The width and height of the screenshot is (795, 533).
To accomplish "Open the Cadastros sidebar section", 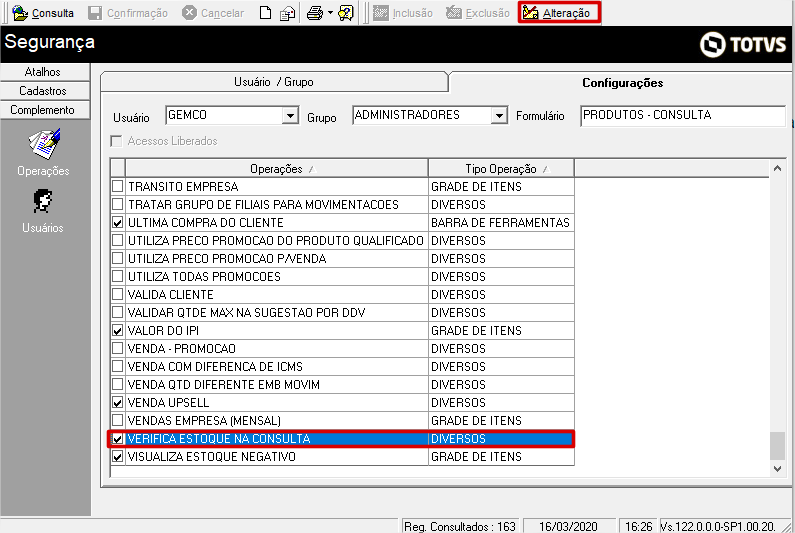I will click(45, 91).
